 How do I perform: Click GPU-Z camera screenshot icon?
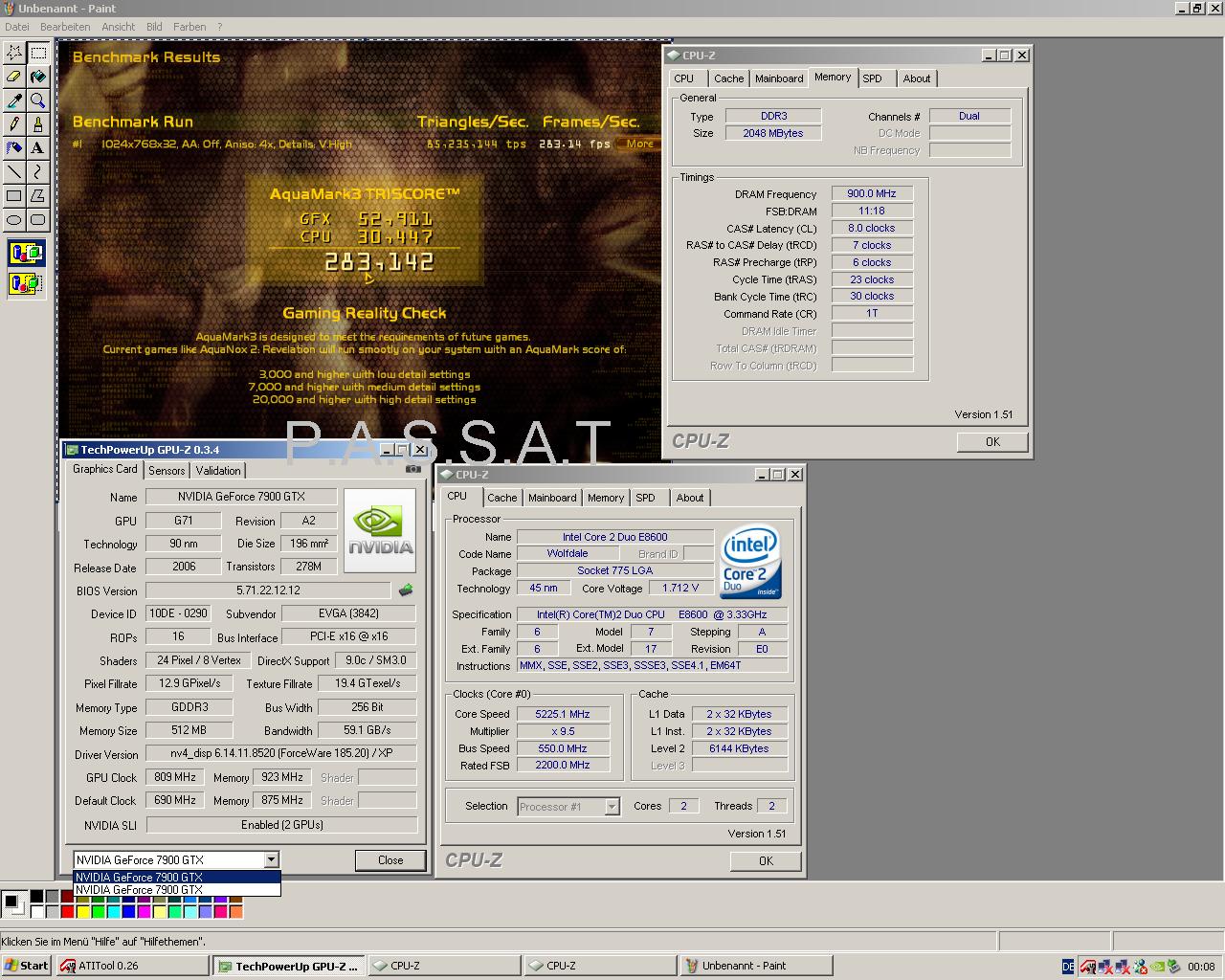pos(413,469)
